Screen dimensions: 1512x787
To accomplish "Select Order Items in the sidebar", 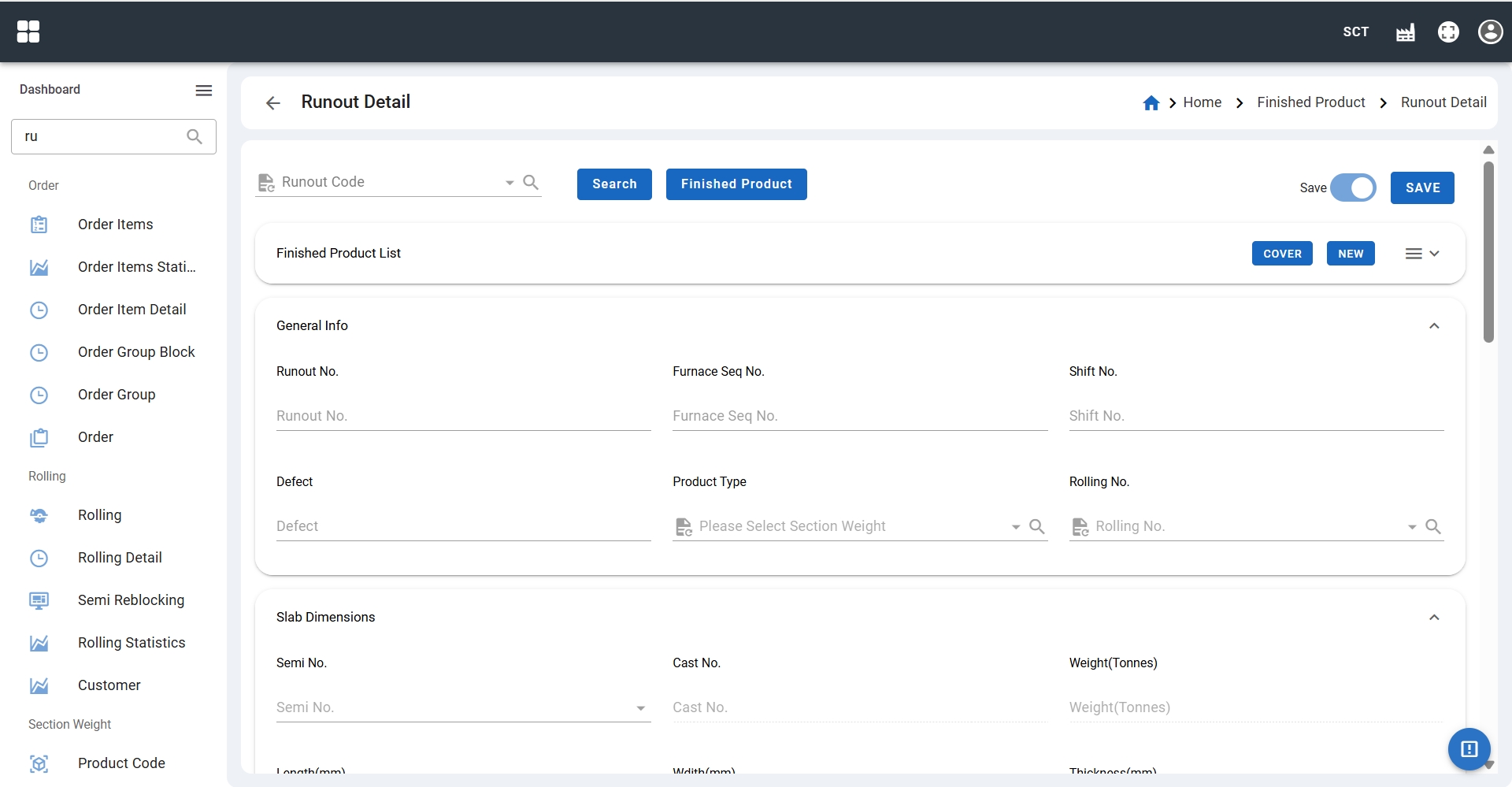I will (x=115, y=225).
